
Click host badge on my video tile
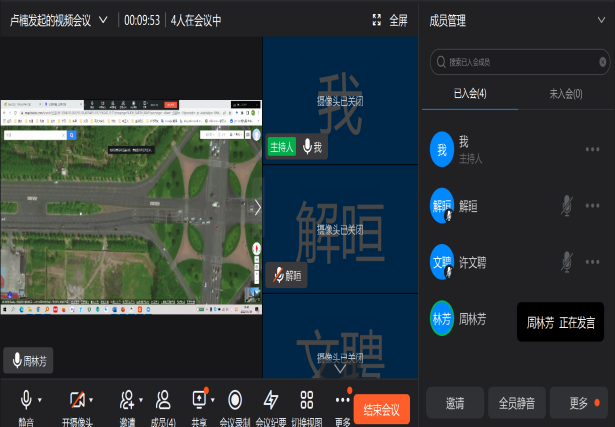282,147
